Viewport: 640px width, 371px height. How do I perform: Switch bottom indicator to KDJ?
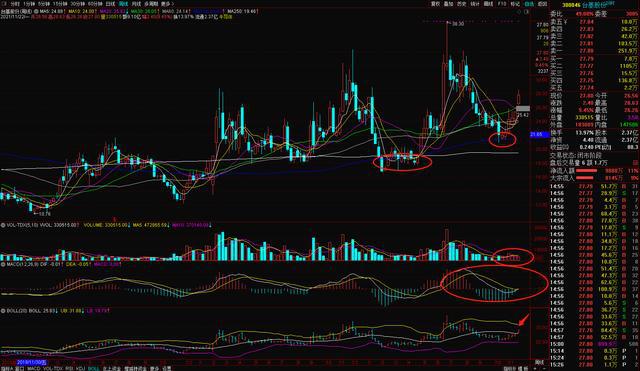80,368
